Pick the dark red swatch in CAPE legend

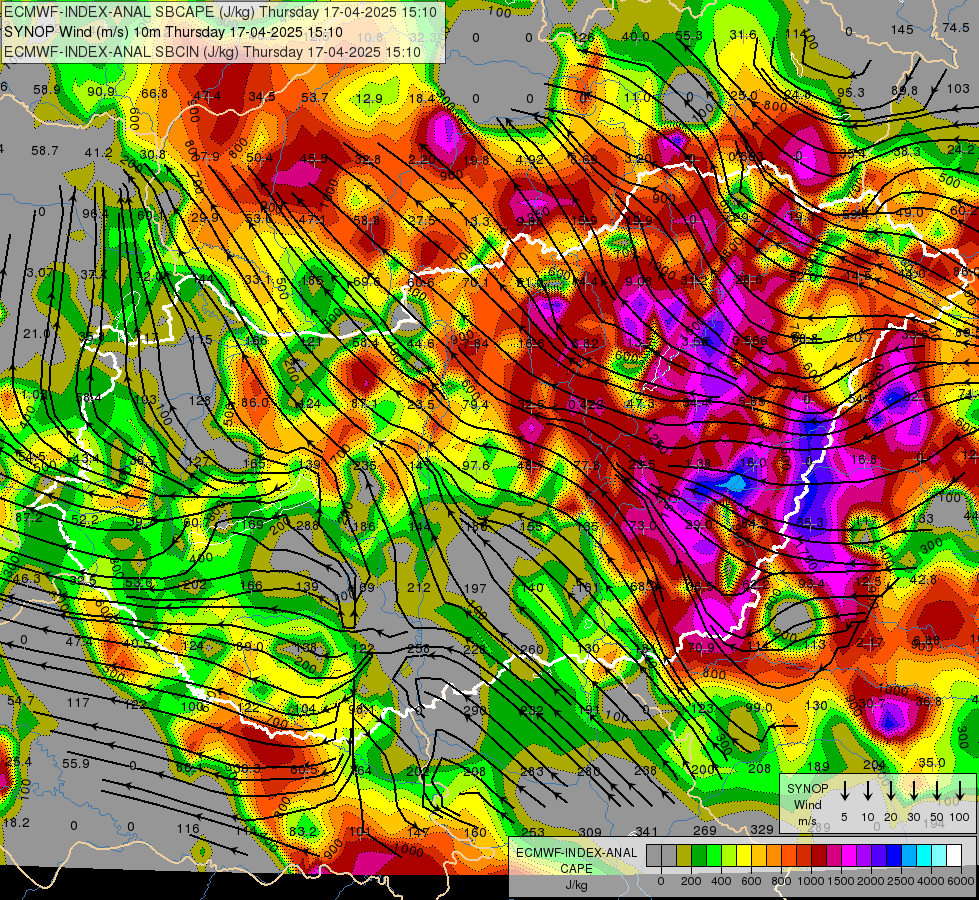pyautogui.click(x=819, y=856)
